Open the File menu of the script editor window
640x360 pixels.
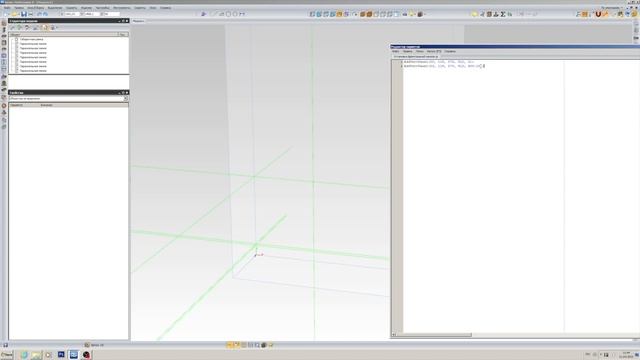(396, 51)
